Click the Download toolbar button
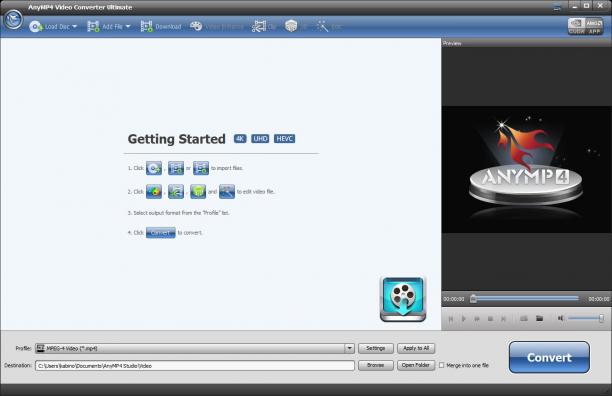612x396 pixels. 161,27
